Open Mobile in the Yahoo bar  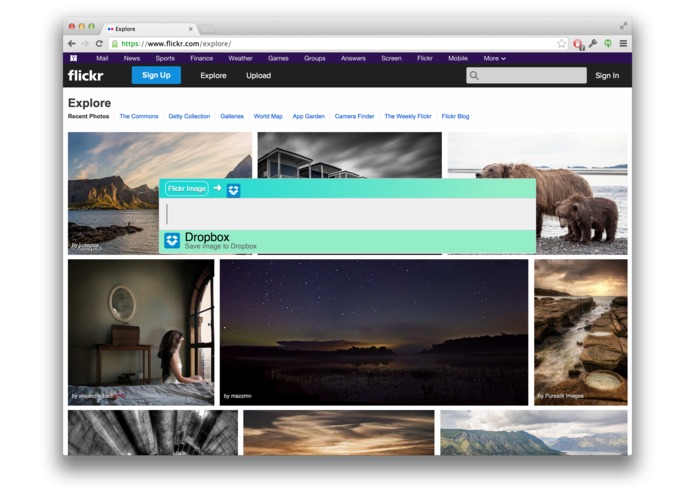pos(458,58)
